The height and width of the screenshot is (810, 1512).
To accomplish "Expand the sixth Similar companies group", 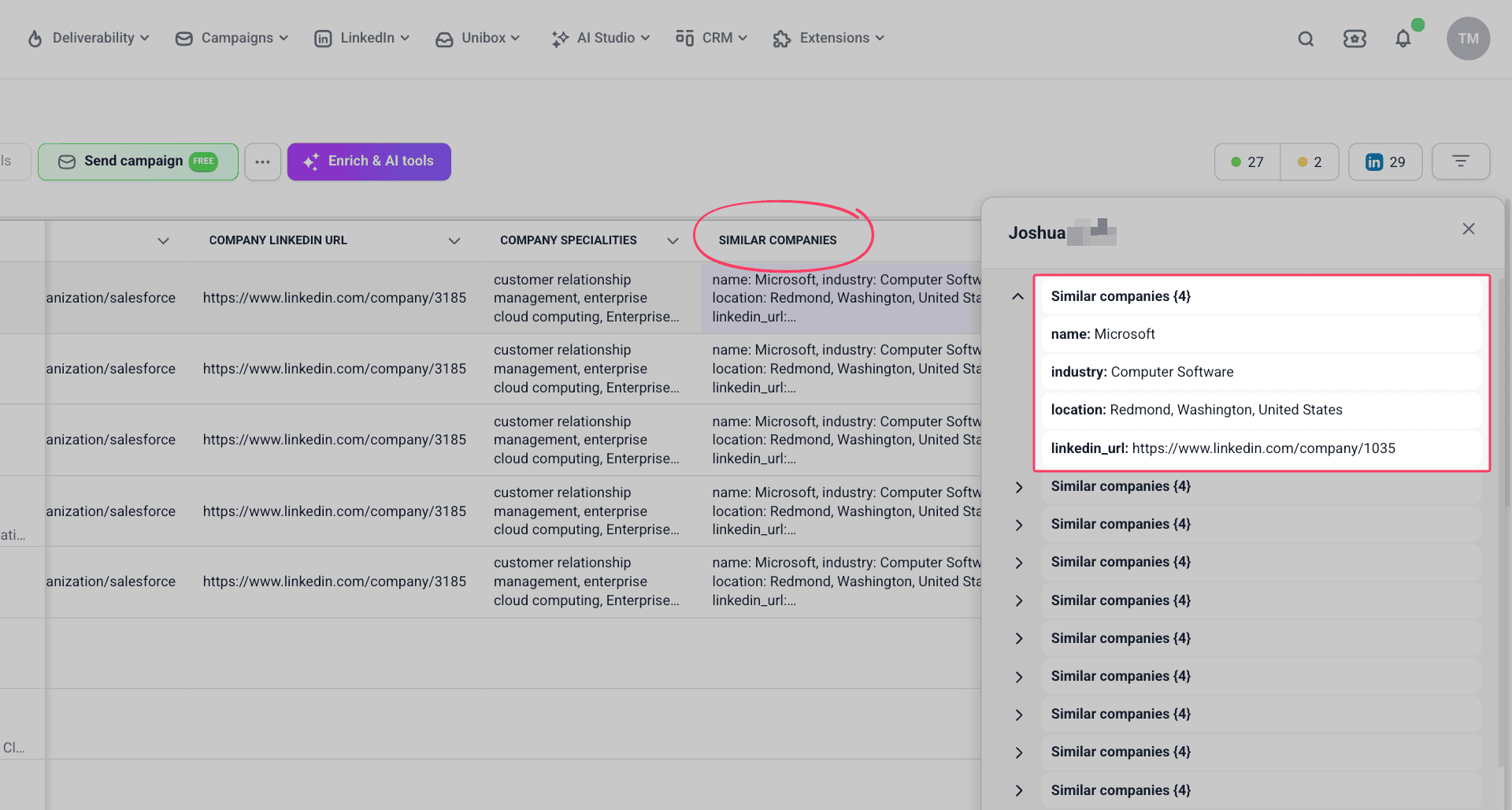I will click(x=1018, y=638).
